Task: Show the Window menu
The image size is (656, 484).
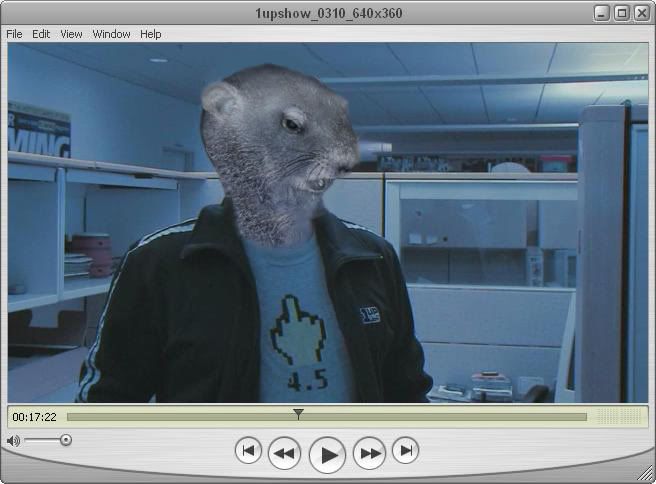Action: pyautogui.click(x=111, y=34)
